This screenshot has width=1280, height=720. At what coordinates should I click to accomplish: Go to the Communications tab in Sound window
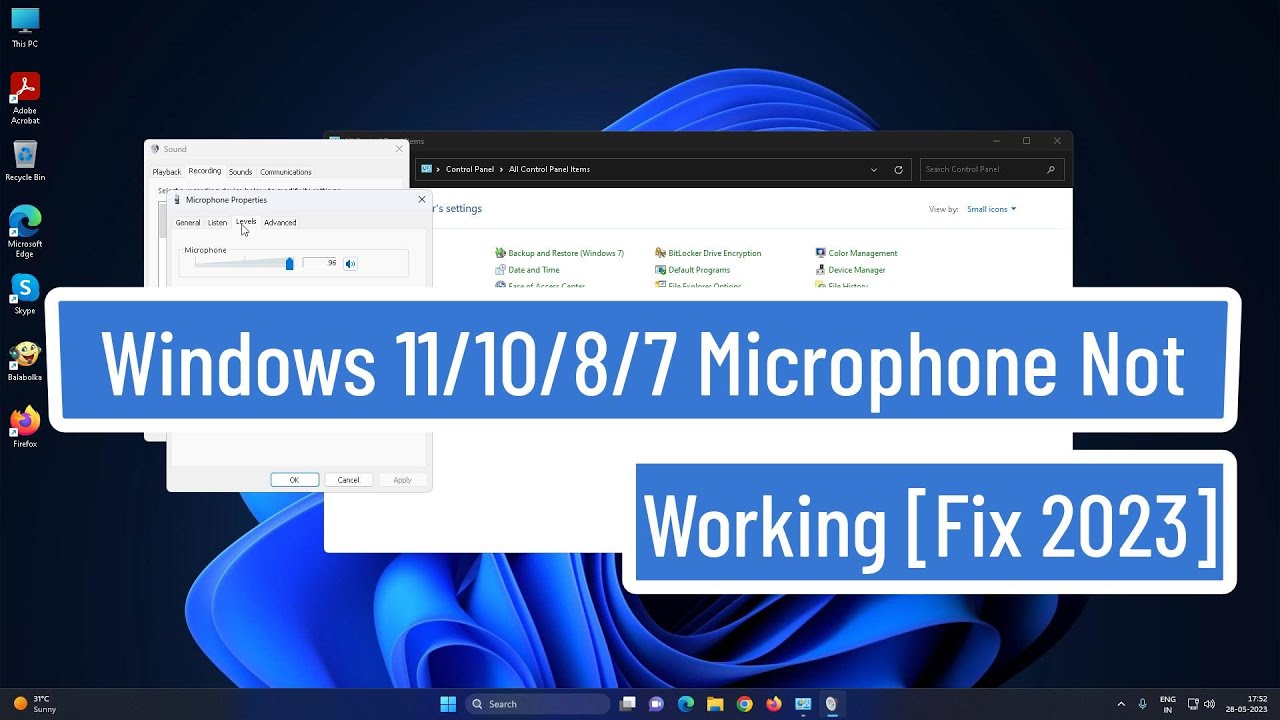286,172
